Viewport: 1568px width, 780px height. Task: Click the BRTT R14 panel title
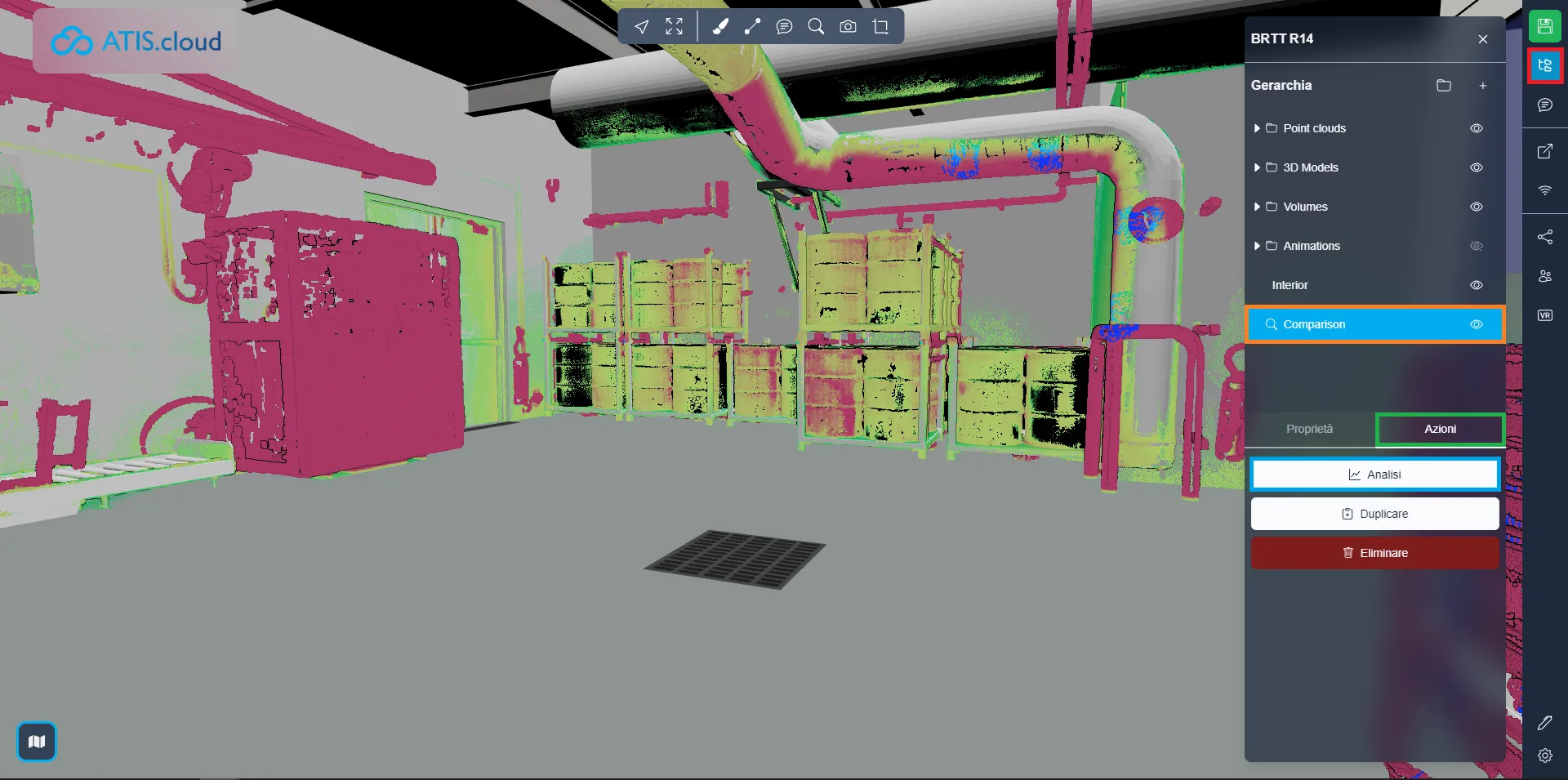pyautogui.click(x=1282, y=38)
